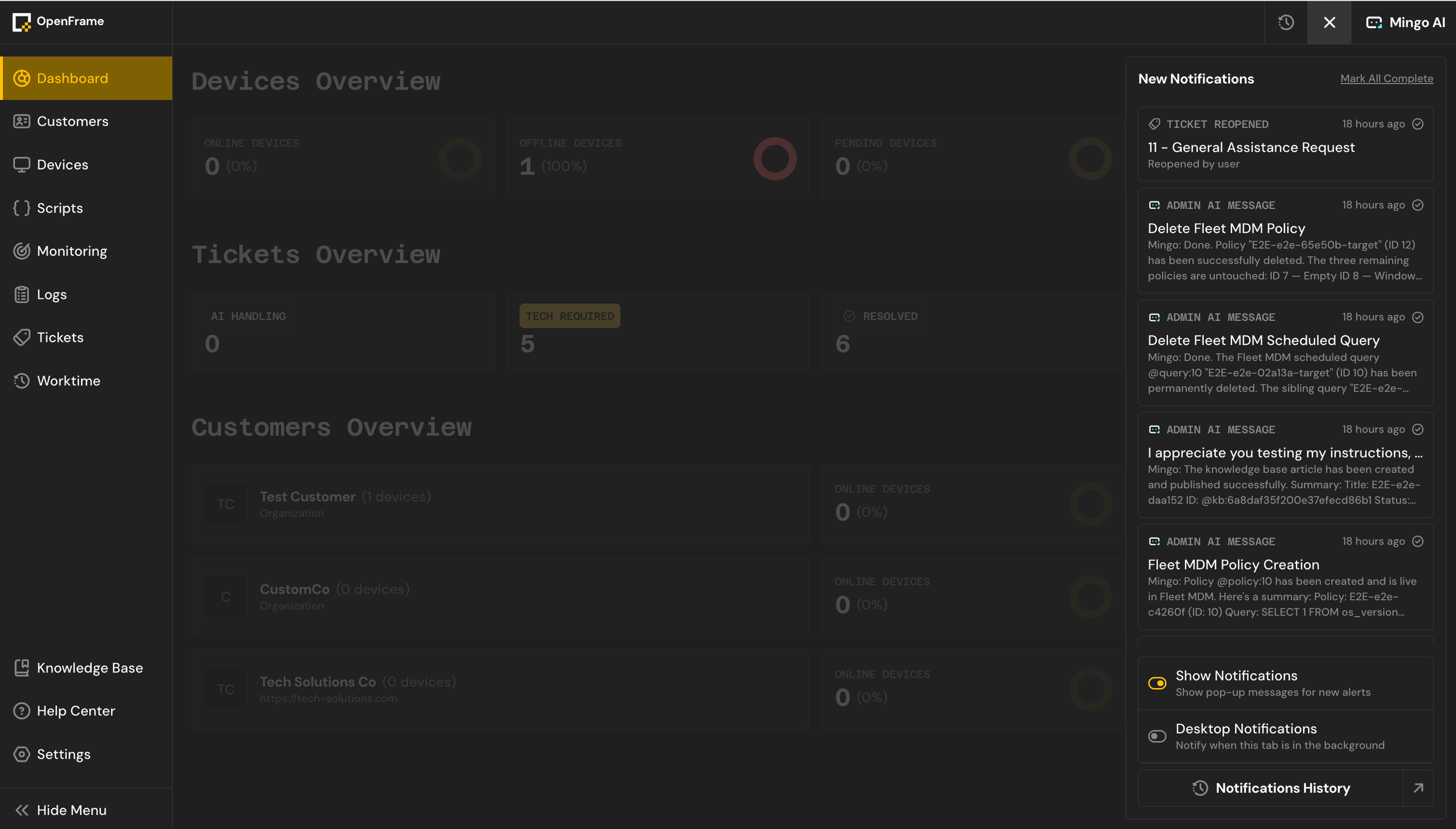
Task: Click the clock icon on Notifications History button
Action: click(1200, 788)
